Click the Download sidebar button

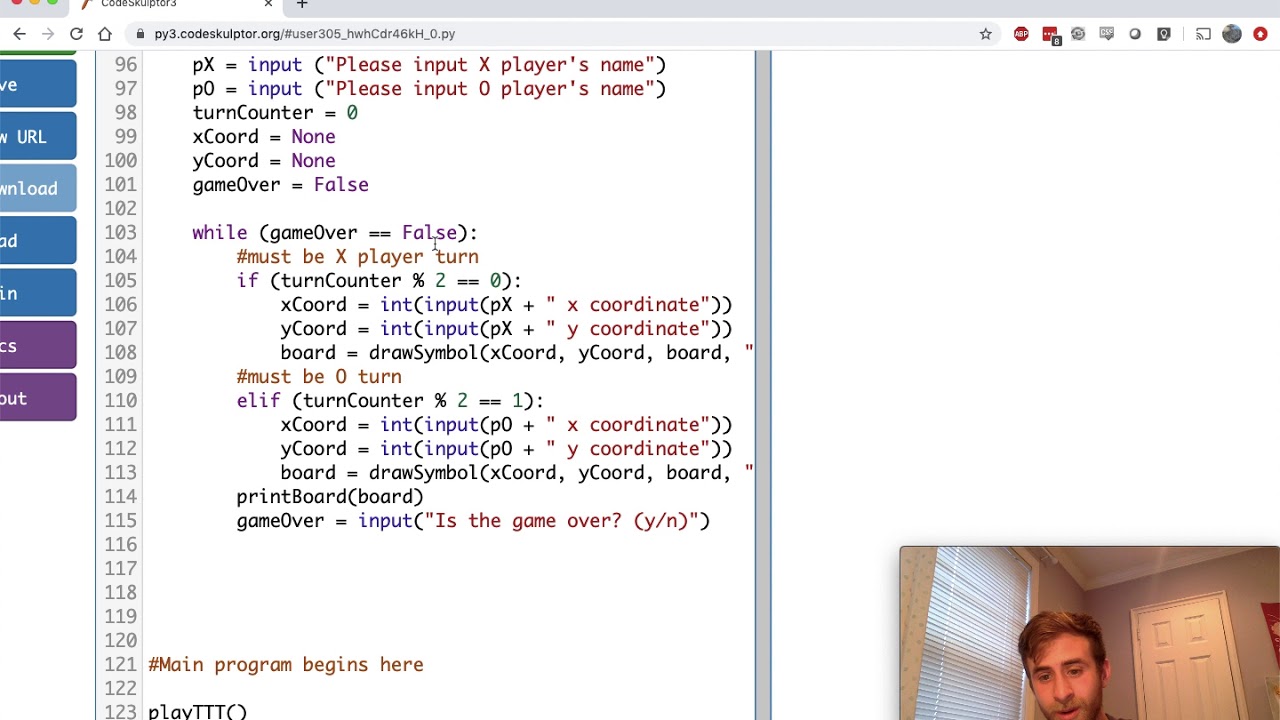[x=37, y=189]
